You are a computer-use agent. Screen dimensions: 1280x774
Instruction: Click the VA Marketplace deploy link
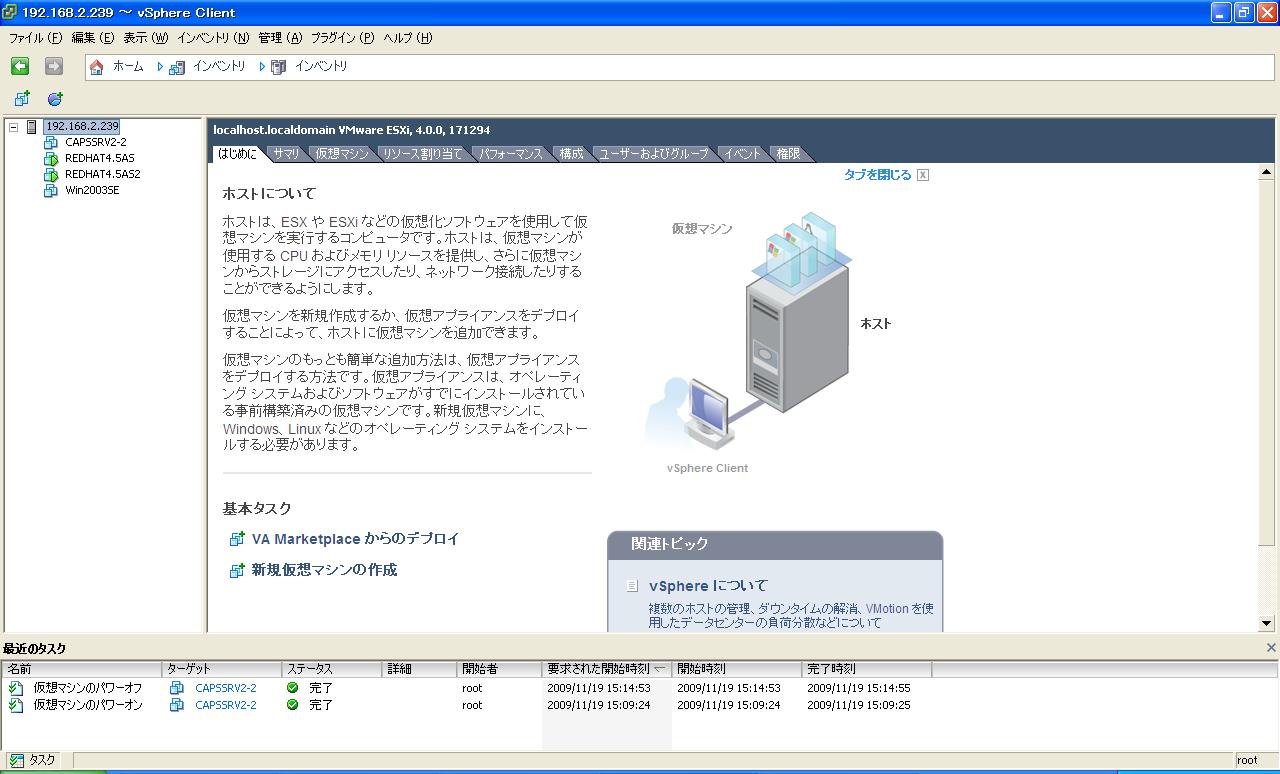[355, 539]
